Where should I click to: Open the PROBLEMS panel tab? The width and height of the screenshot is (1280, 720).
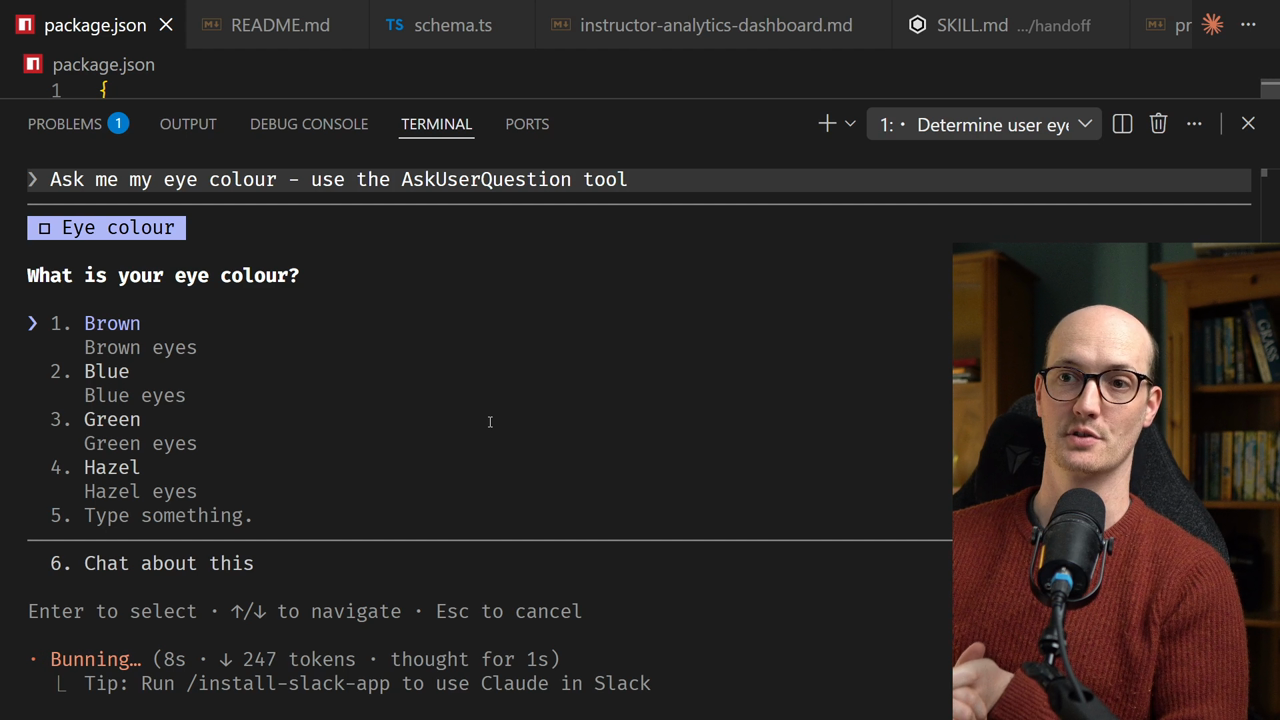(x=64, y=124)
